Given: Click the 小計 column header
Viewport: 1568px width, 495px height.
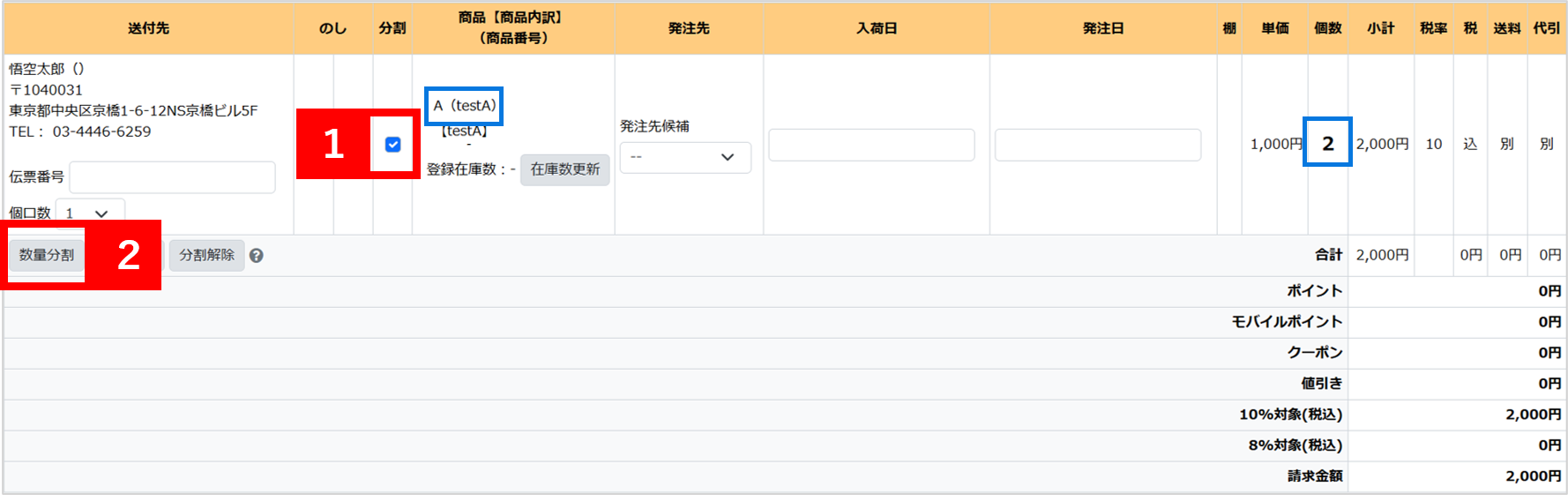Looking at the screenshot, I should (1380, 28).
